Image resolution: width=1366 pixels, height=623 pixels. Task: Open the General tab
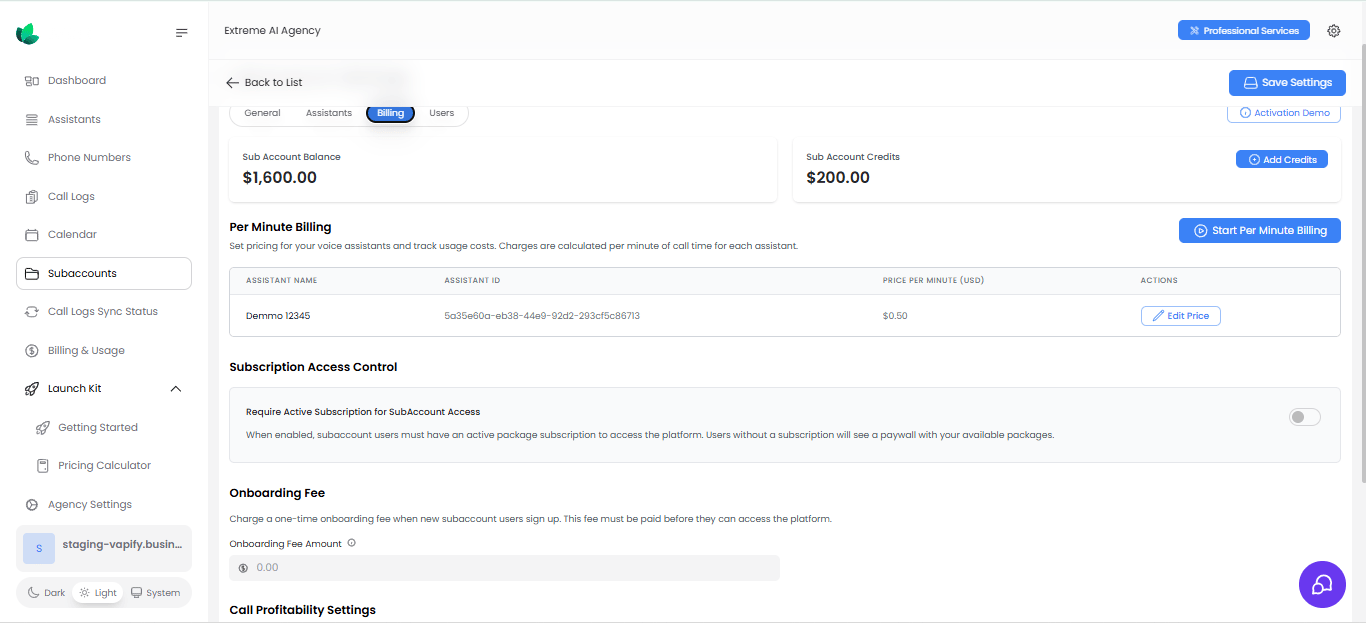point(262,113)
